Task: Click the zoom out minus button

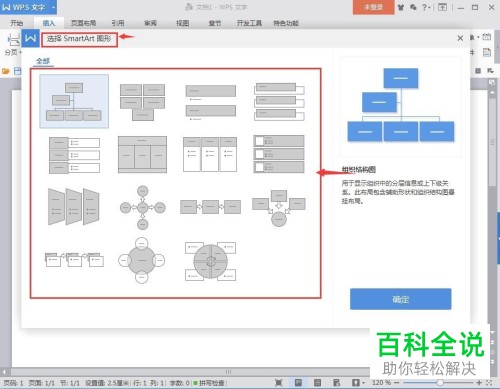Action: 397,383
